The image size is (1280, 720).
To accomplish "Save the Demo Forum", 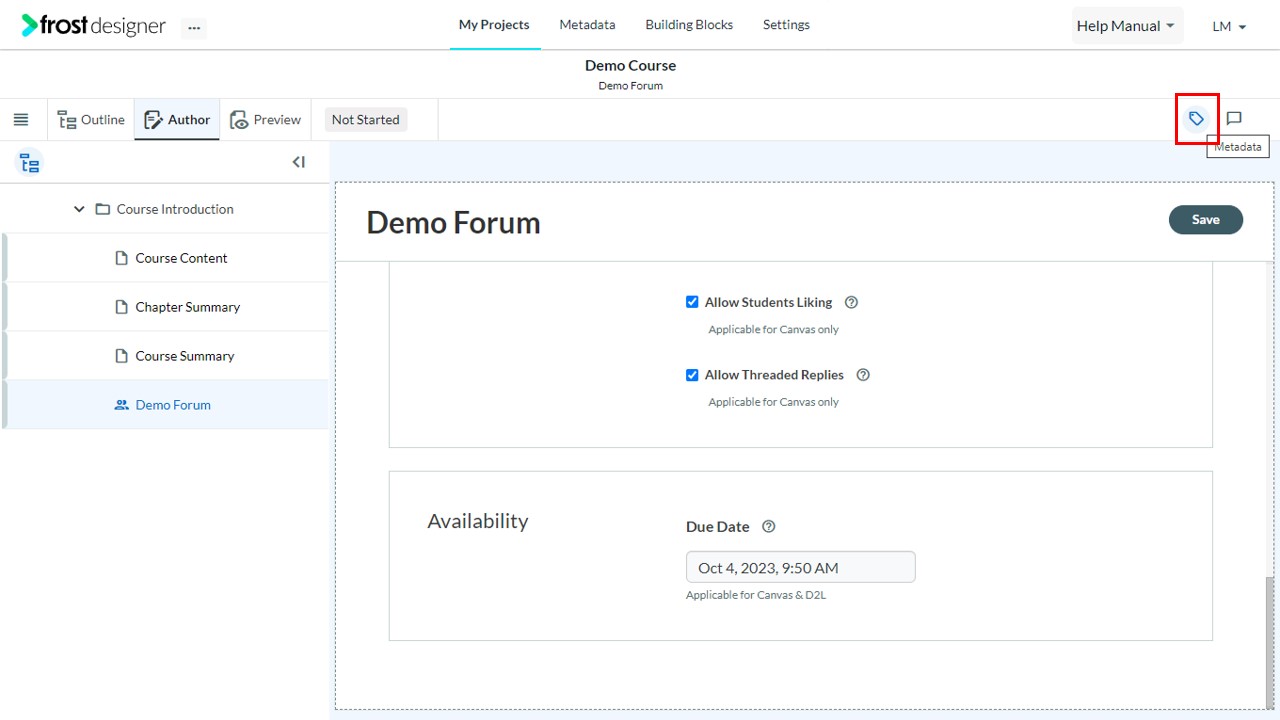I will [x=1205, y=220].
